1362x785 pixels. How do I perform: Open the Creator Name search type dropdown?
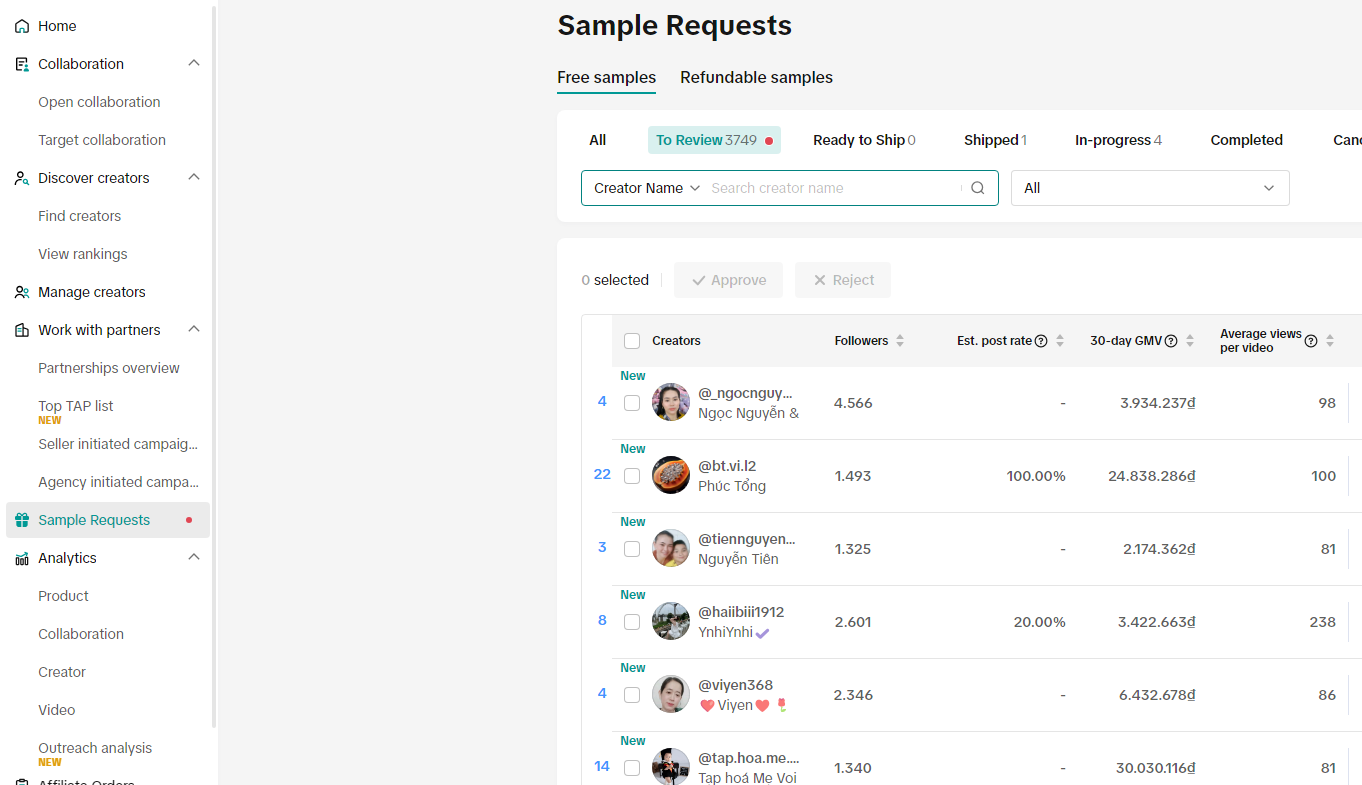647,188
